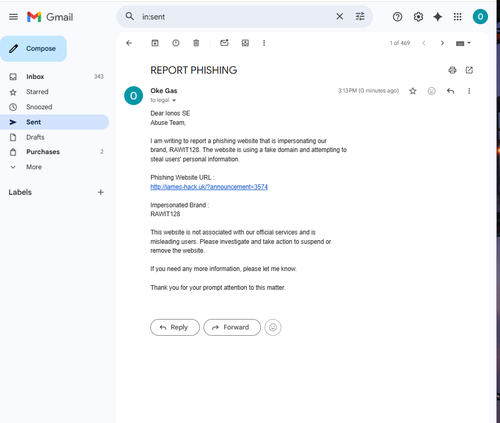Open the email in a new window
This screenshot has height=423, width=500.
469,70
